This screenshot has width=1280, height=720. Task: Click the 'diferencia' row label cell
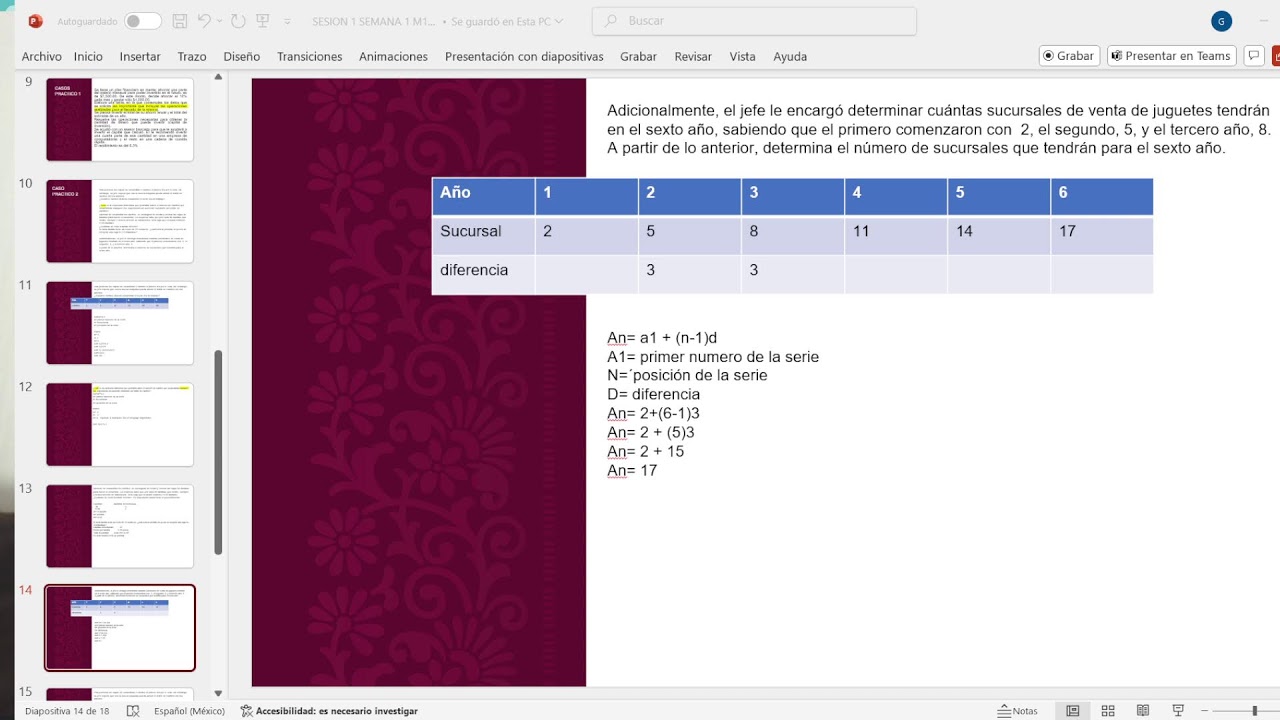tap(484, 274)
